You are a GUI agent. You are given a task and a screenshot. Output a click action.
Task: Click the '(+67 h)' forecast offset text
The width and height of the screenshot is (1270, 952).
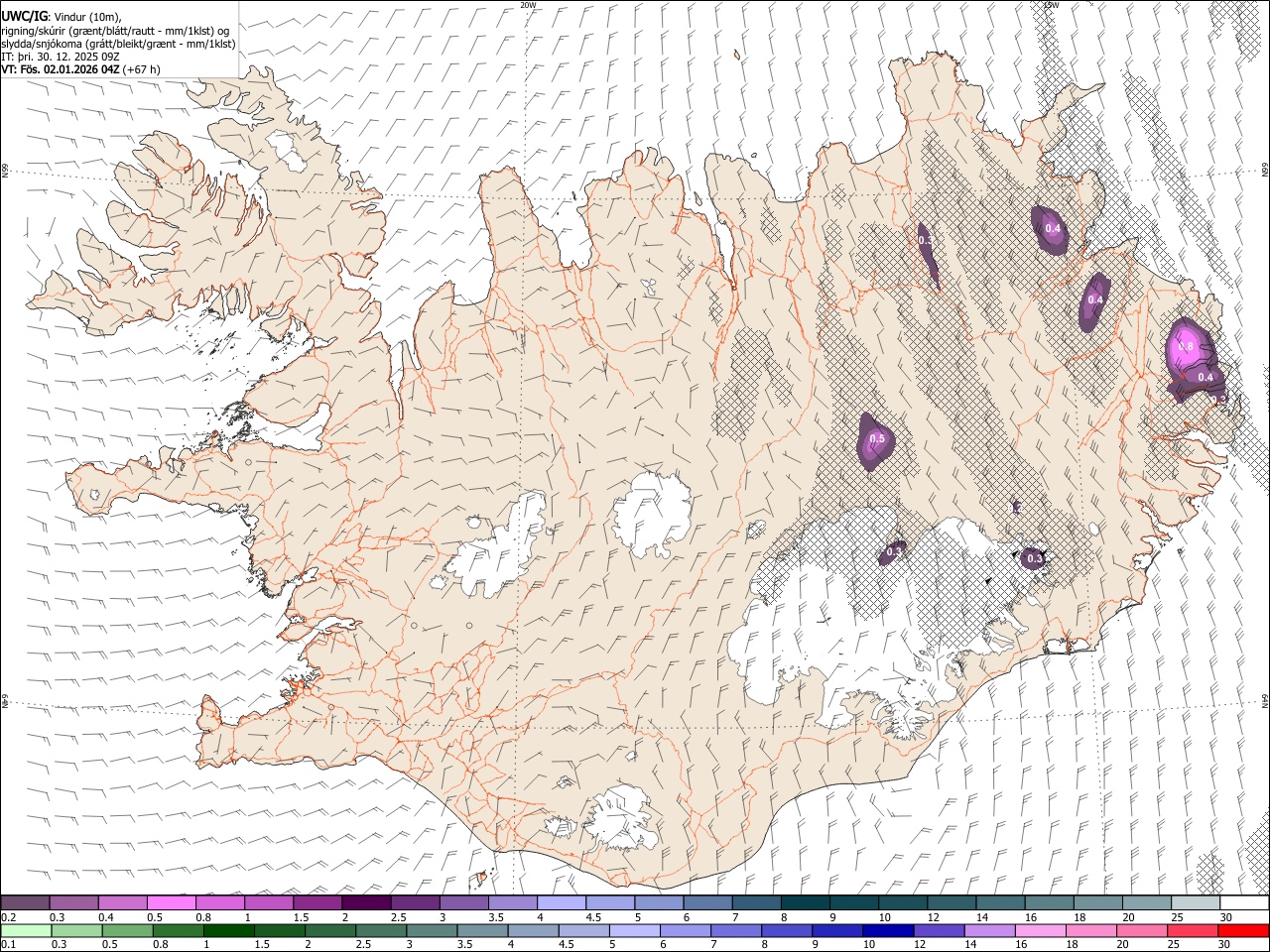coord(142,69)
